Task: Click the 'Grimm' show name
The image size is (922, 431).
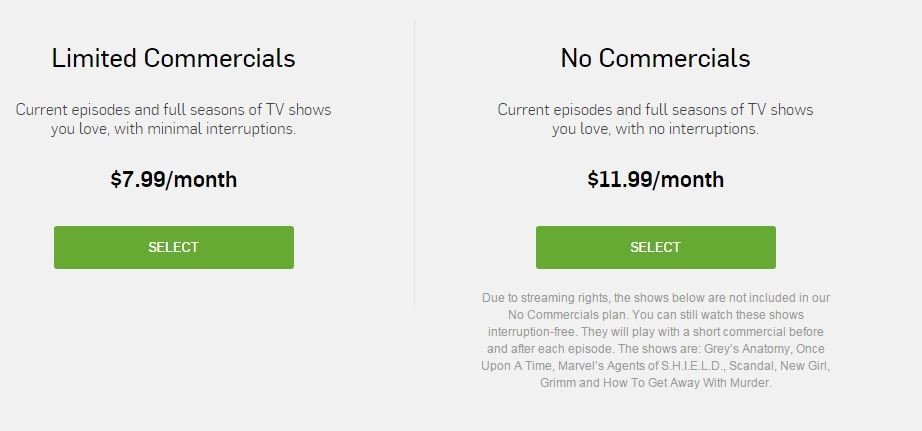Action: [557, 383]
